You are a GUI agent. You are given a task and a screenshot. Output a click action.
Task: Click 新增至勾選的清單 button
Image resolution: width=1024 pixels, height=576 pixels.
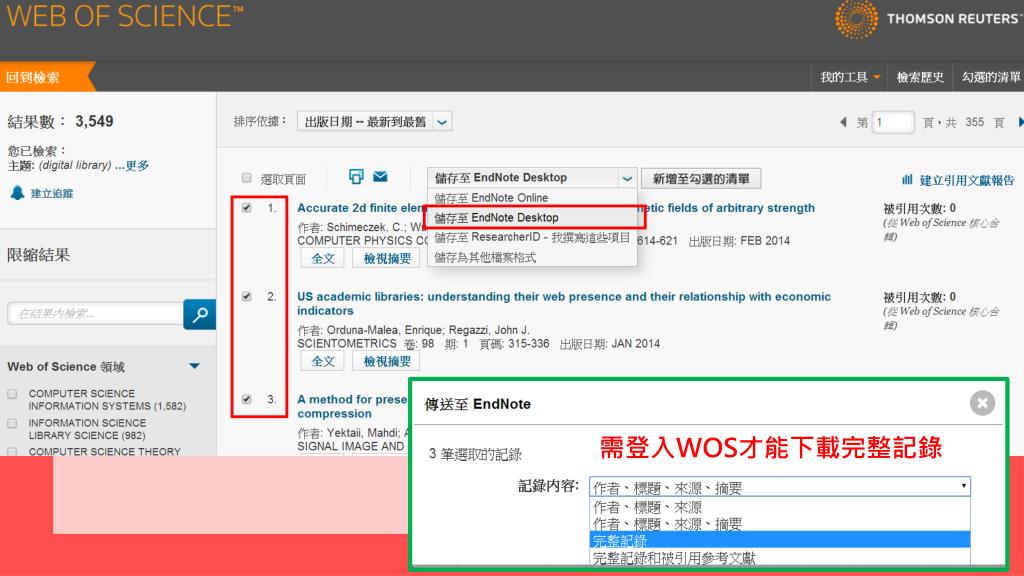pos(701,178)
